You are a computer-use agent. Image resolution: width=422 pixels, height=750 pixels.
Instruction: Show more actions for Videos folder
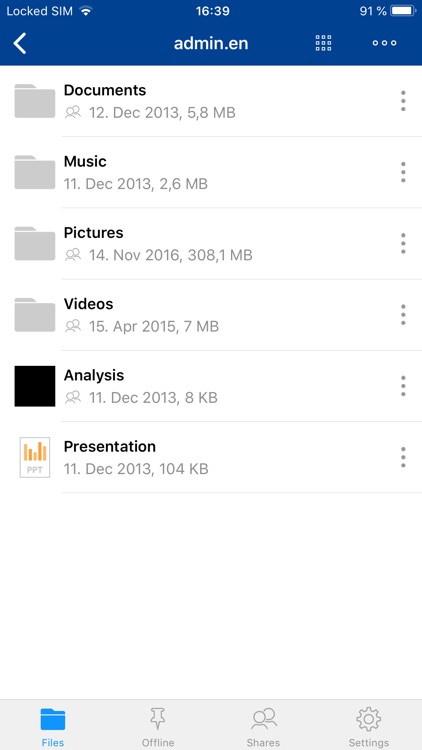point(403,315)
